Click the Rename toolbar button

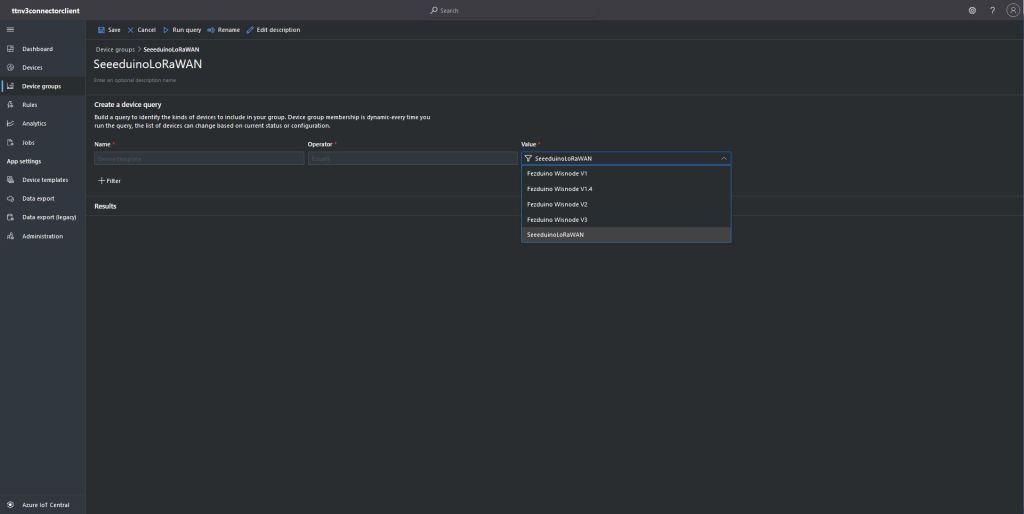coord(224,30)
